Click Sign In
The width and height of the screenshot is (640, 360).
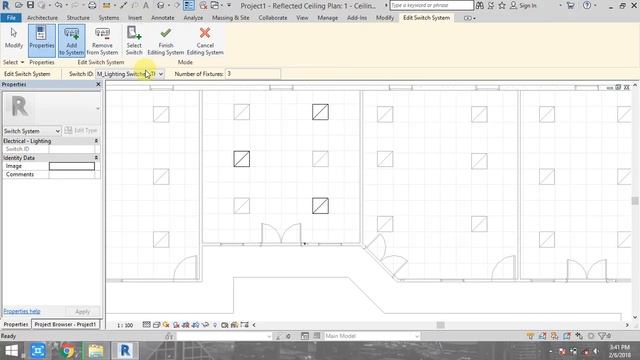pos(528,5)
